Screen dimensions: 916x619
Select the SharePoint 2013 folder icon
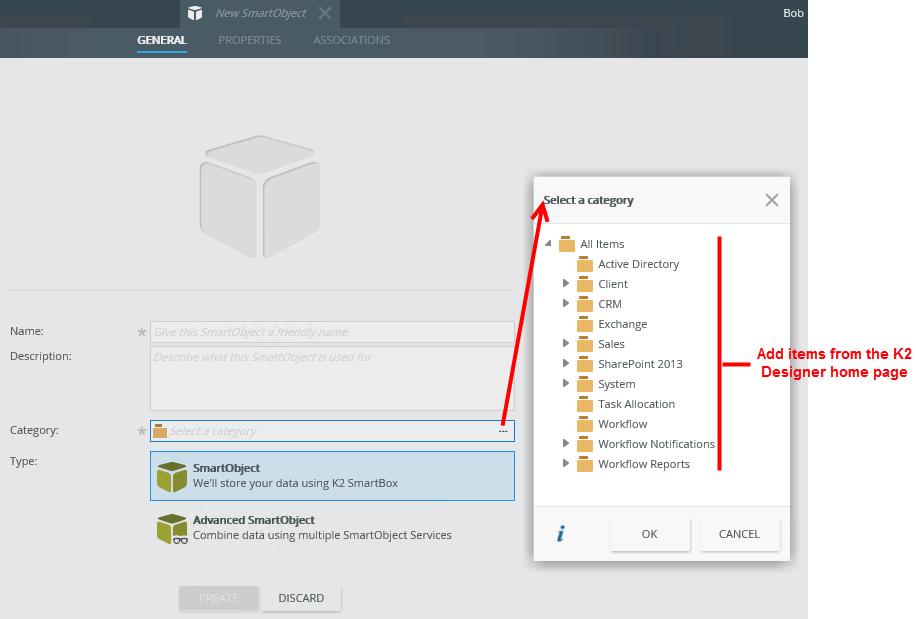pyautogui.click(x=585, y=364)
